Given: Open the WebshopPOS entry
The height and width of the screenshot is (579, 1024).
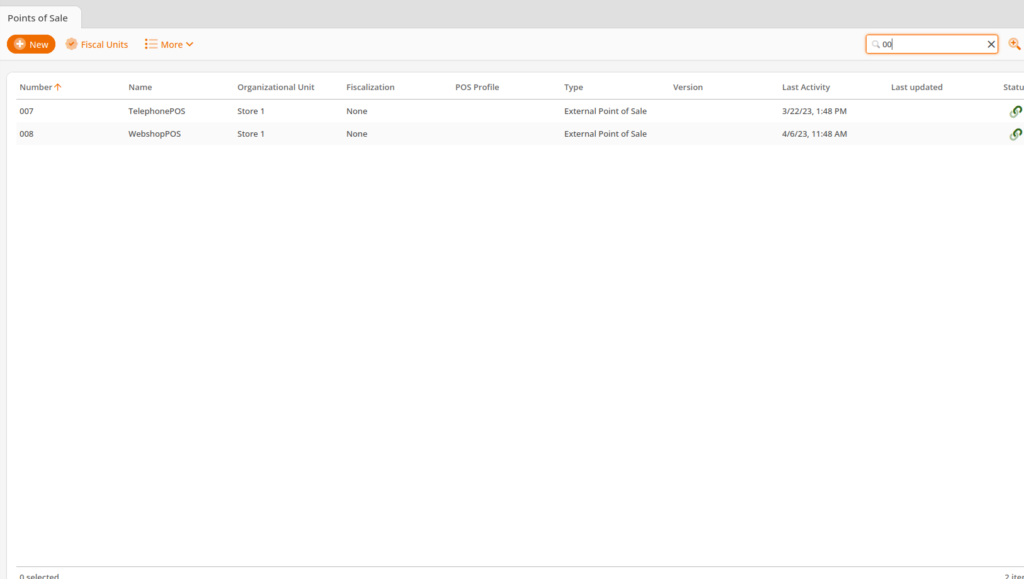Looking at the screenshot, I should point(155,134).
